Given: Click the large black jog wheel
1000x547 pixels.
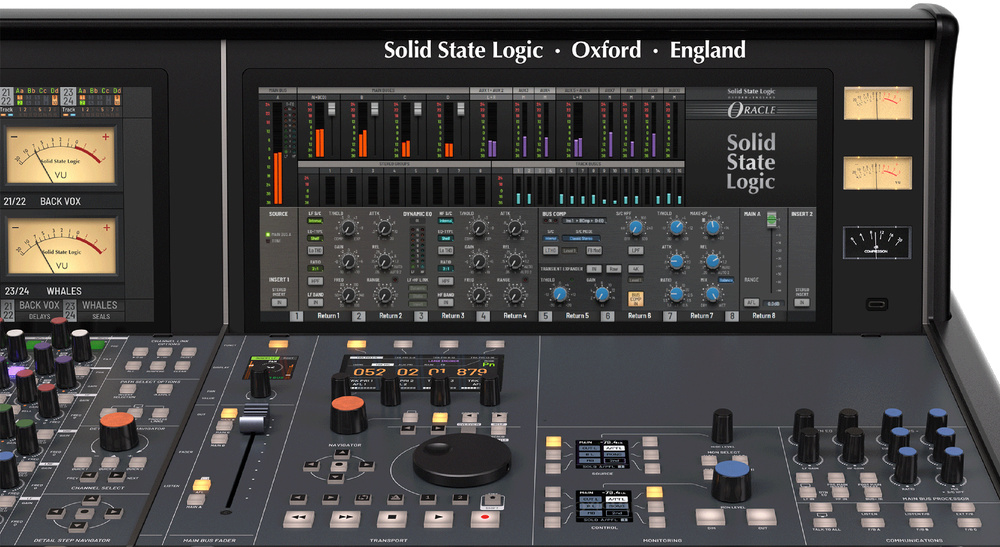Looking at the screenshot, I should coord(462,459).
